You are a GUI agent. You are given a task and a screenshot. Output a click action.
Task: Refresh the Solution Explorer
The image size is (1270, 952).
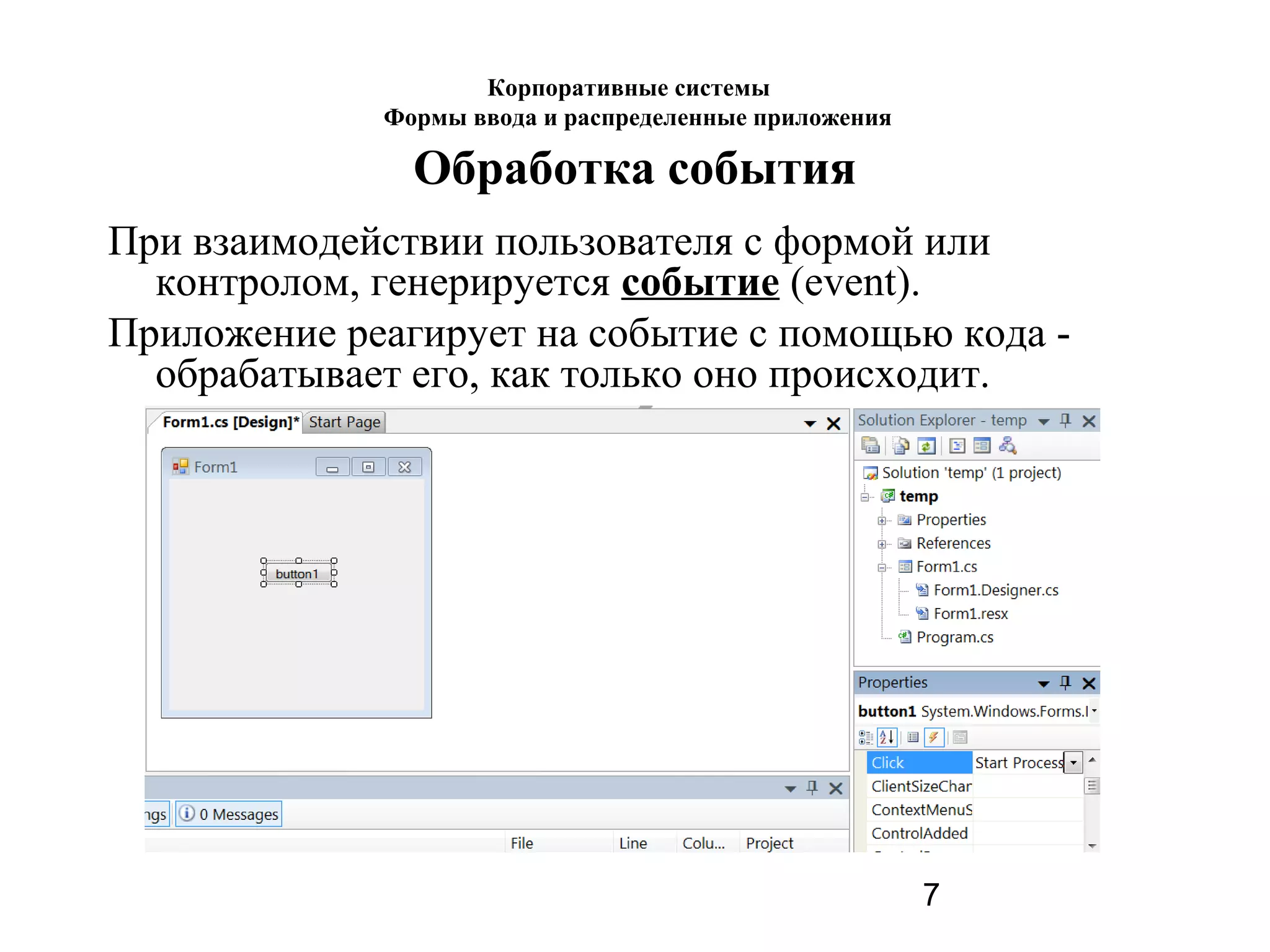[926, 445]
